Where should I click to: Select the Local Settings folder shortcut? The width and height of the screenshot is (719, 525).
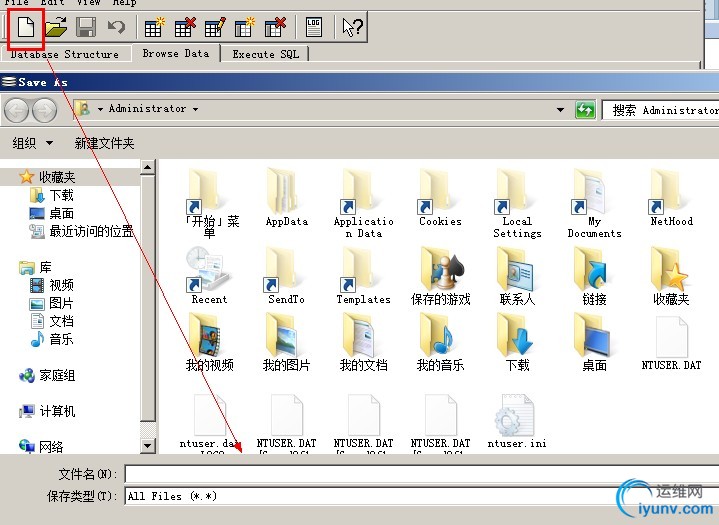[x=517, y=202]
